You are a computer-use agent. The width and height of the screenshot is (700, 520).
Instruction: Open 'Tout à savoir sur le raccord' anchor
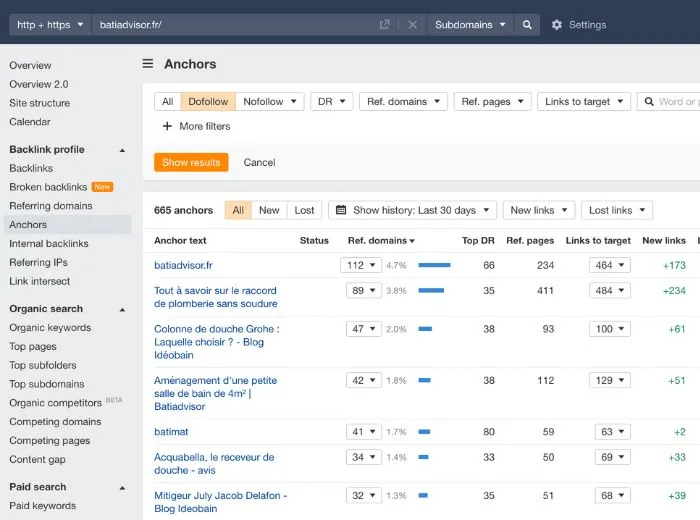click(216, 297)
